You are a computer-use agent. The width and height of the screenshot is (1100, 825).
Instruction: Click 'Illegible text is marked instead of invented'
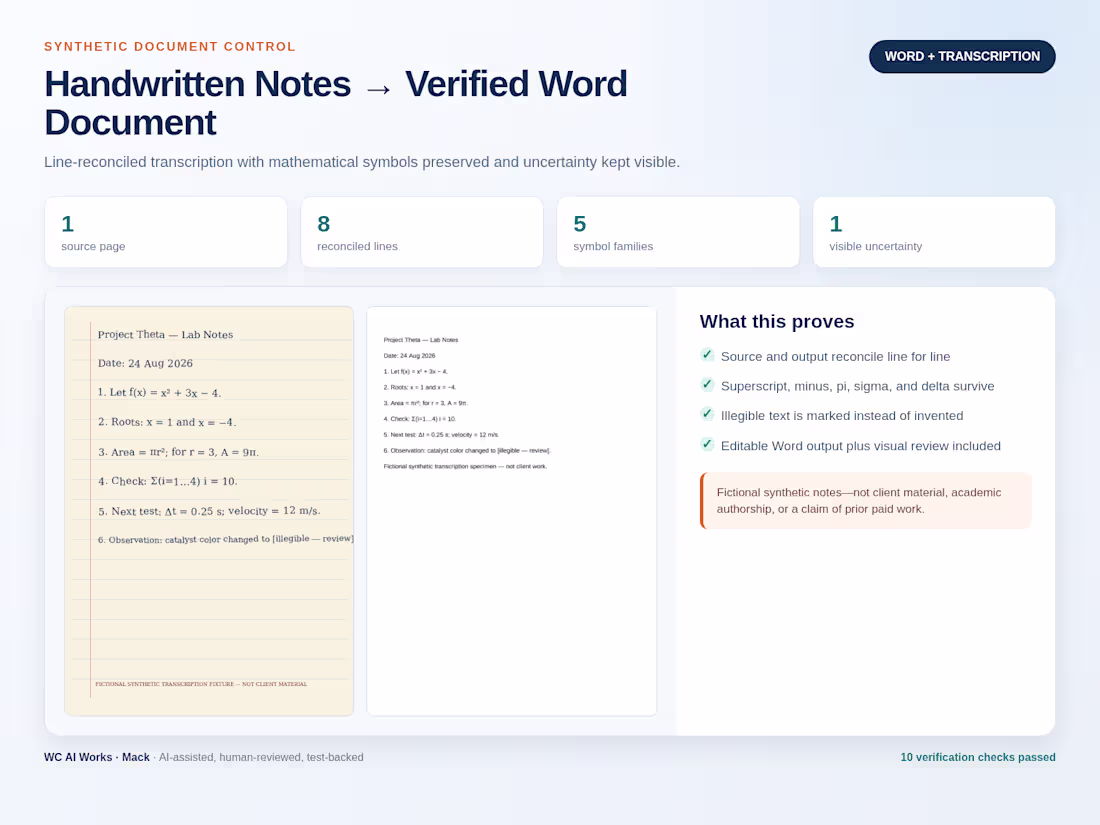[x=842, y=415]
